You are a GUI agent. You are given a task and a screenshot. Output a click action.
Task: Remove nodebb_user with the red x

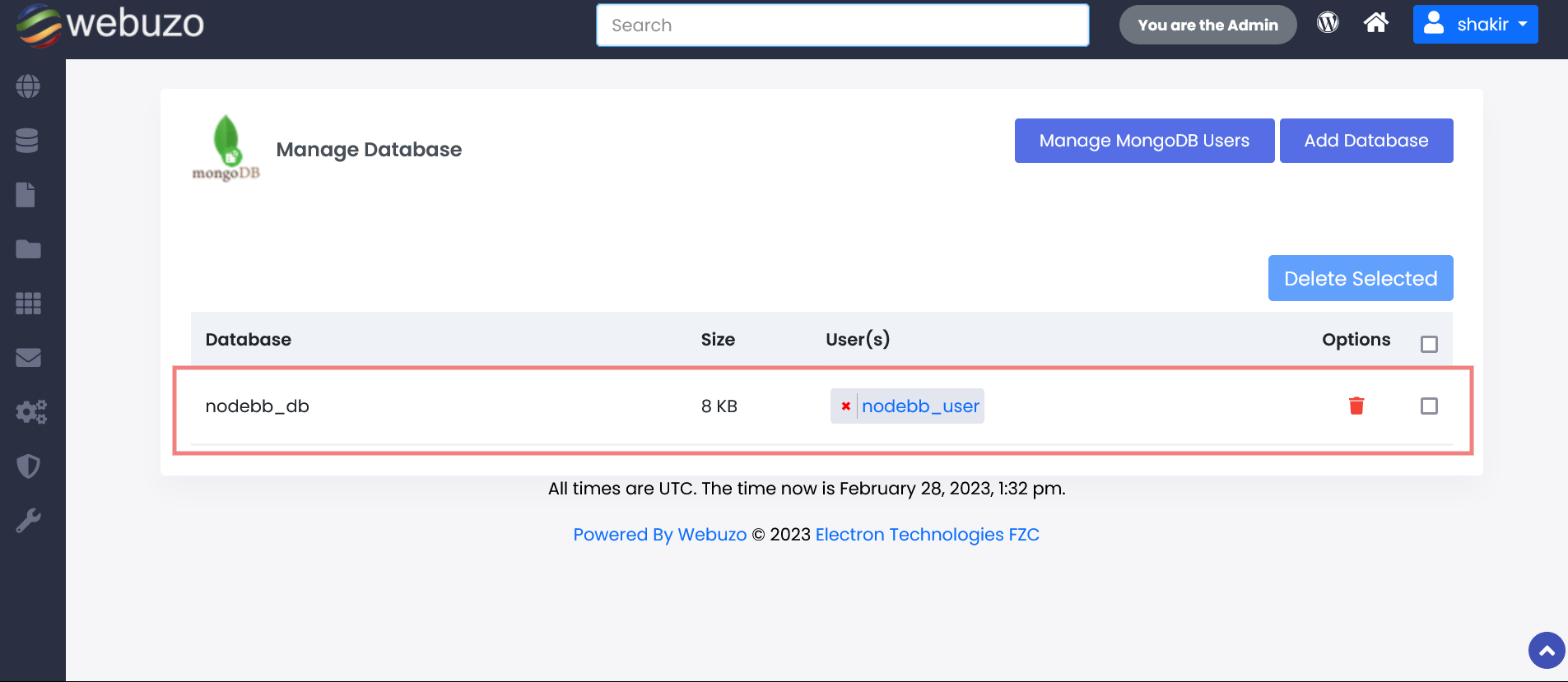tap(845, 406)
